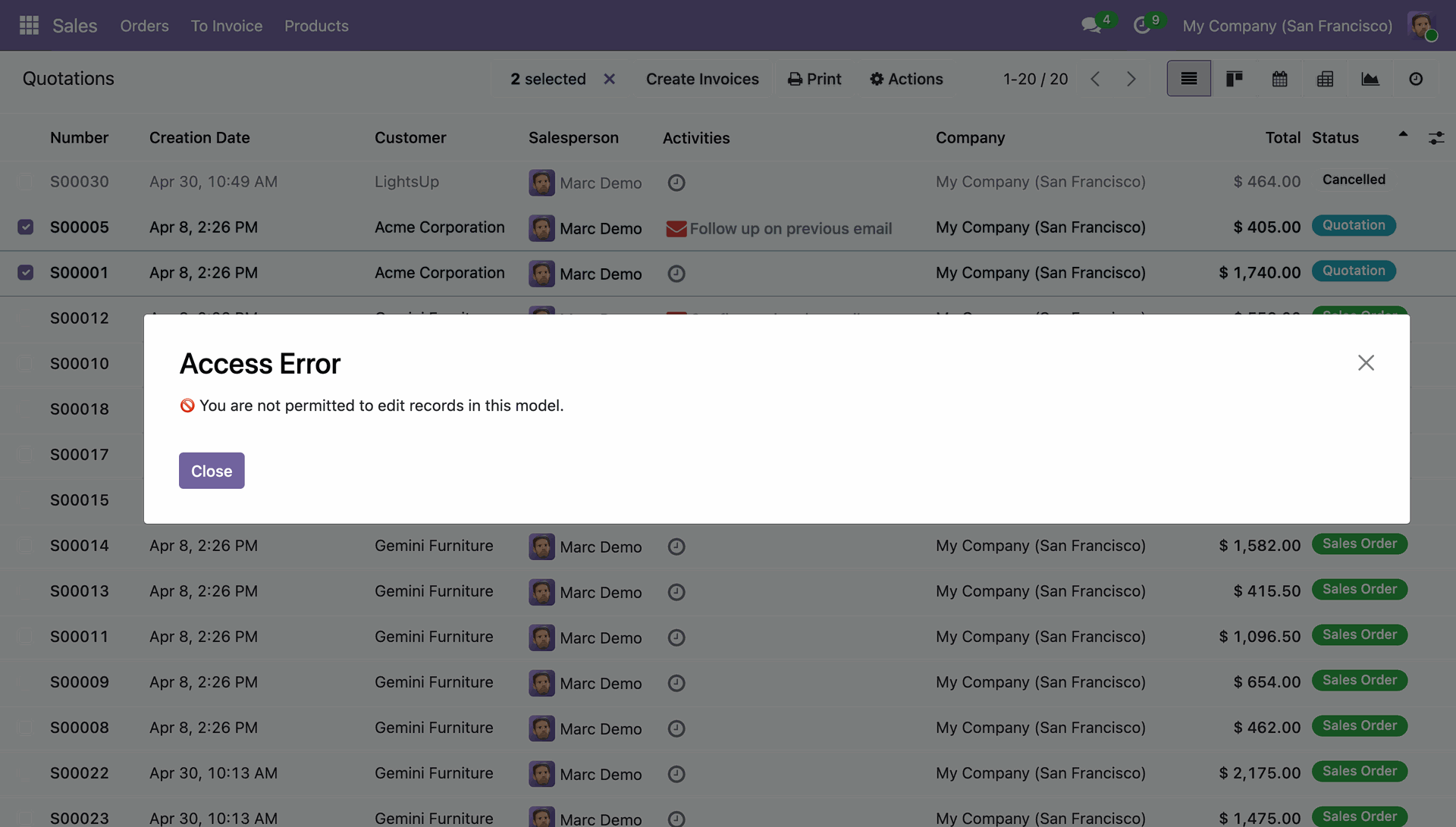Close the Access Error dialog with X
The width and height of the screenshot is (1456, 827).
click(1366, 362)
